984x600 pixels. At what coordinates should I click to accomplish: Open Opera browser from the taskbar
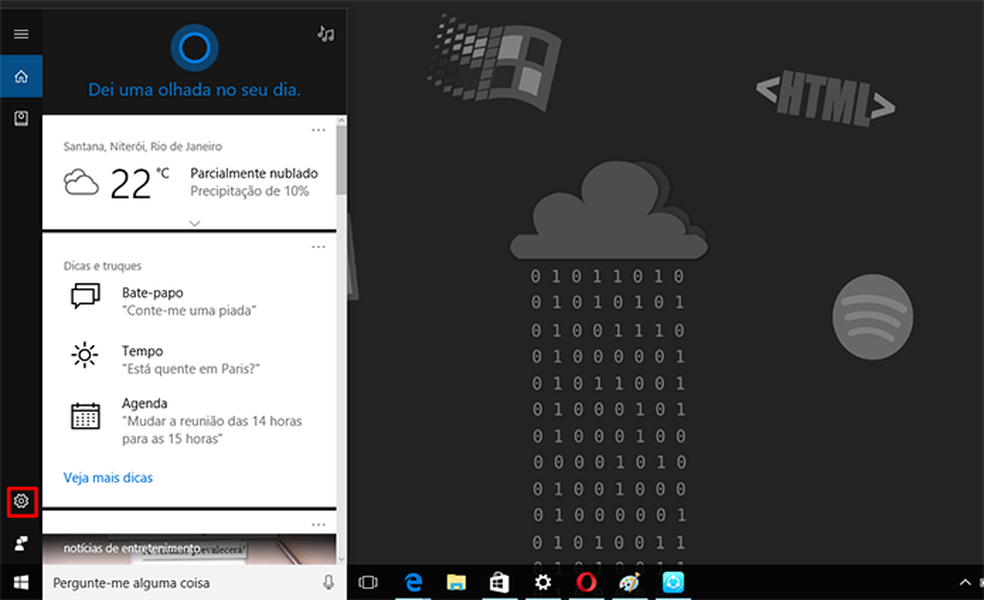(x=586, y=582)
